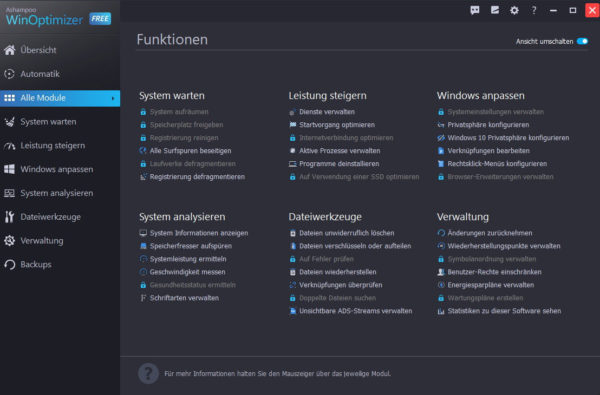The width and height of the screenshot is (600, 395).
Task: Open Geschwindigkeit messen
Action: (x=188, y=272)
